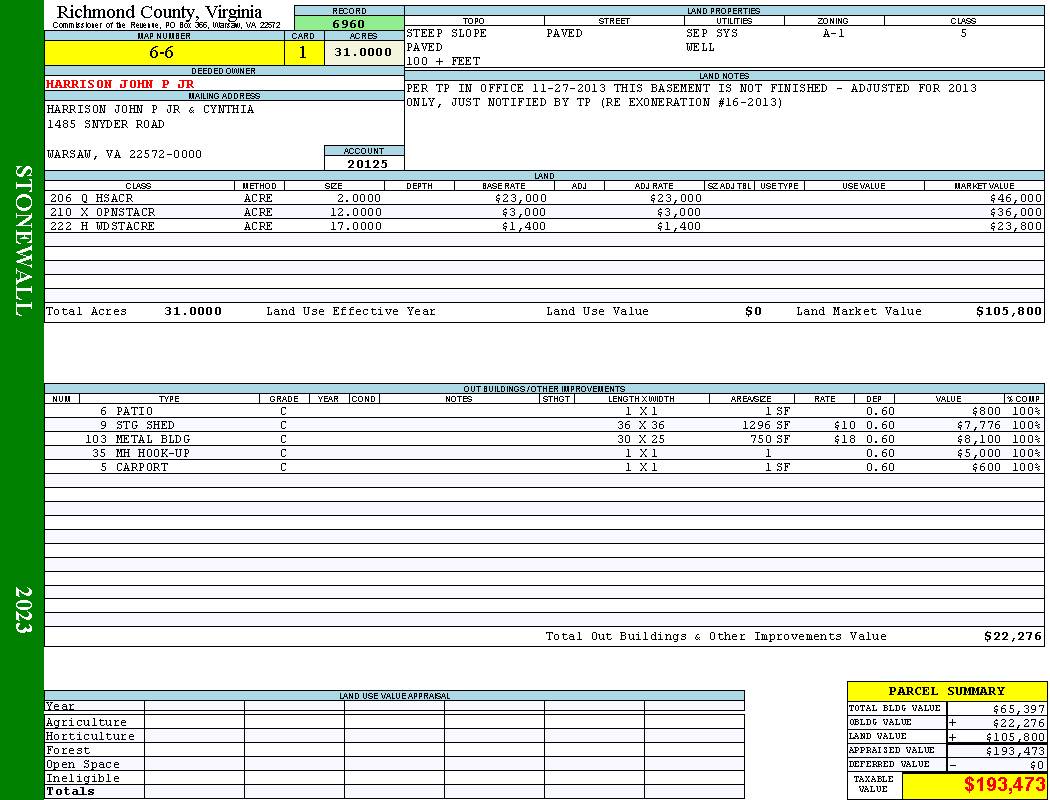Click the record number 6960
The image size is (1050, 800).
(349, 24)
